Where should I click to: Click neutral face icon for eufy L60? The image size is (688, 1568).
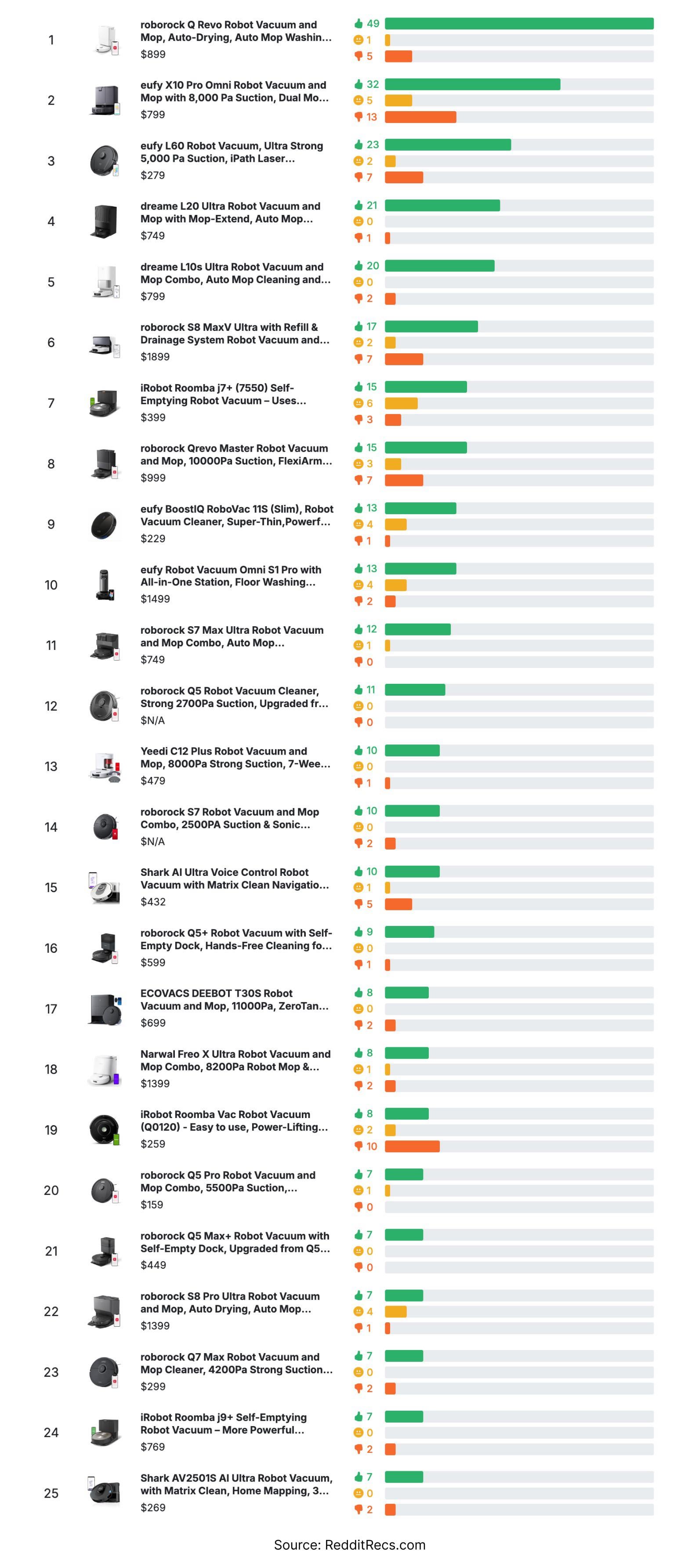(358, 161)
